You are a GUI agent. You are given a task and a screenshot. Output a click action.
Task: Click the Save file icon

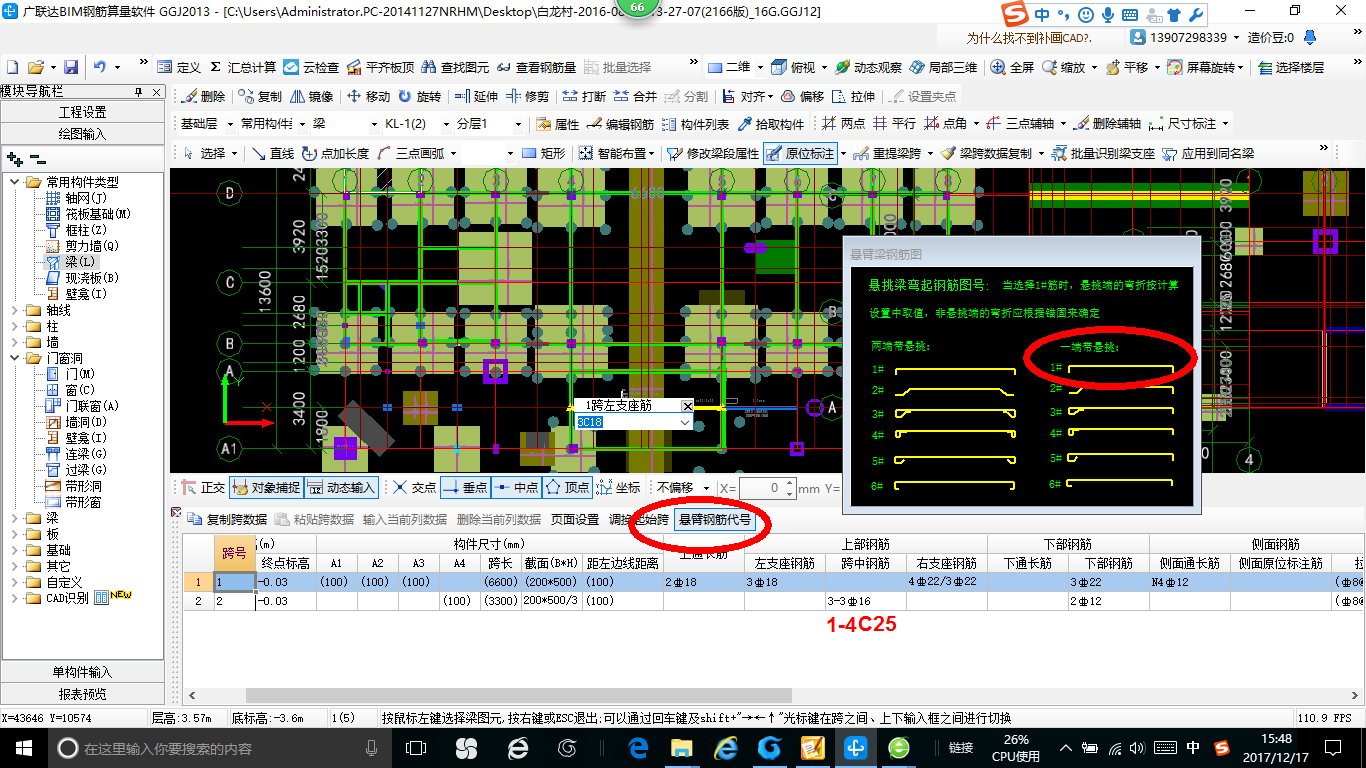coord(71,67)
